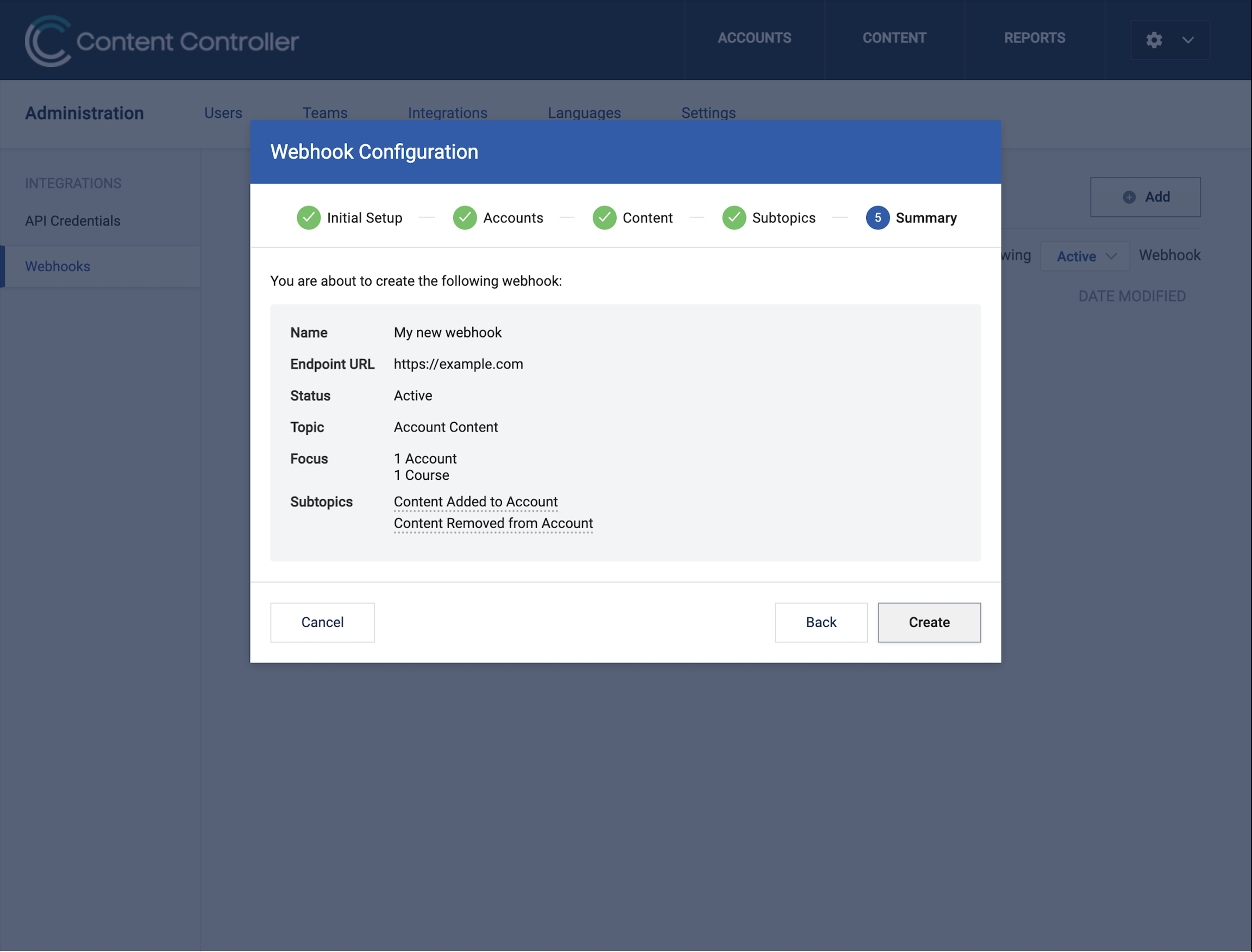Click the Content step checkmark icon
The image size is (1252, 952).
pyautogui.click(x=604, y=217)
